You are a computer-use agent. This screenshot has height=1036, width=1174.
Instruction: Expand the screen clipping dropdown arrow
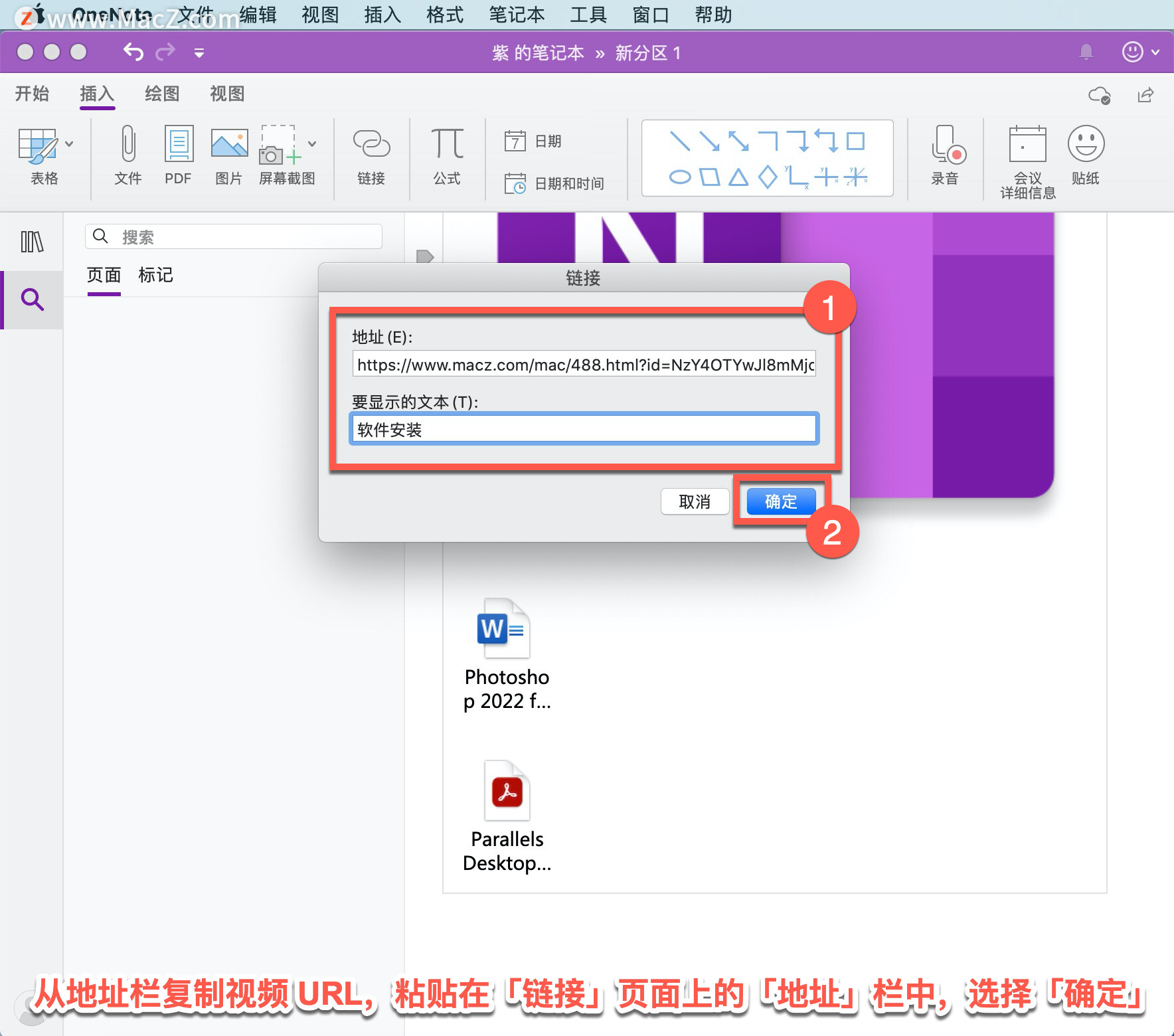point(312,143)
